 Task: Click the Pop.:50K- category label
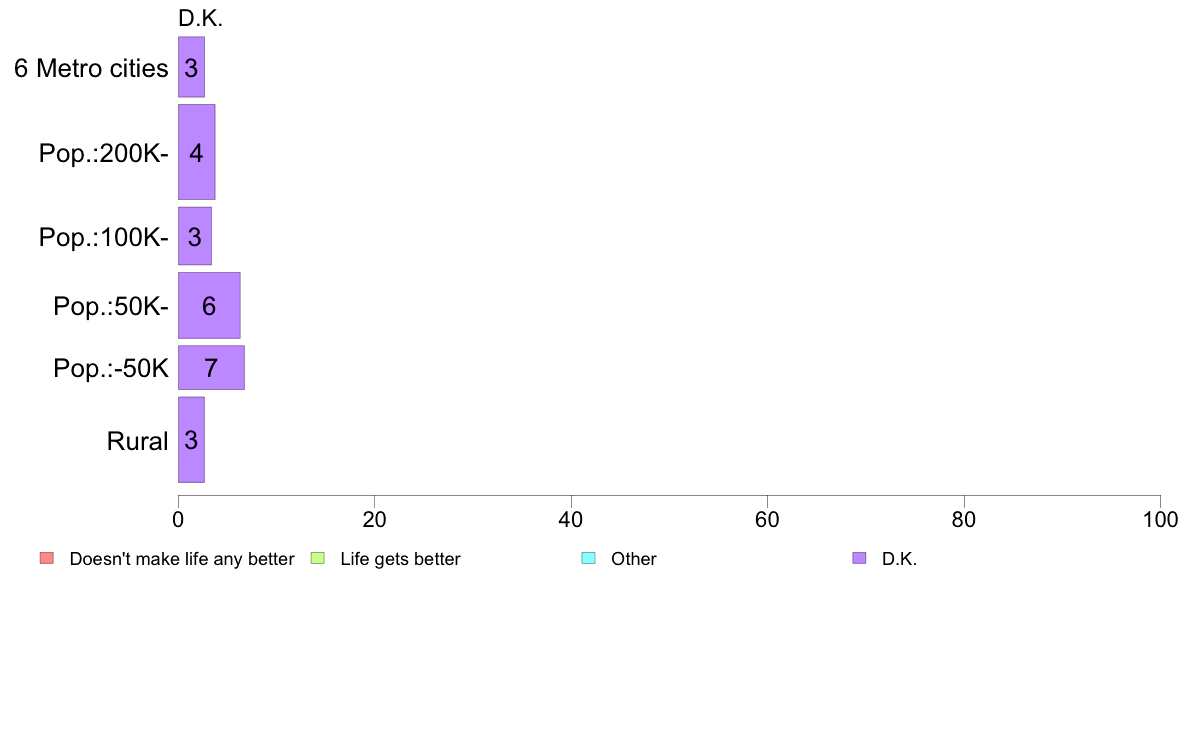point(111,306)
